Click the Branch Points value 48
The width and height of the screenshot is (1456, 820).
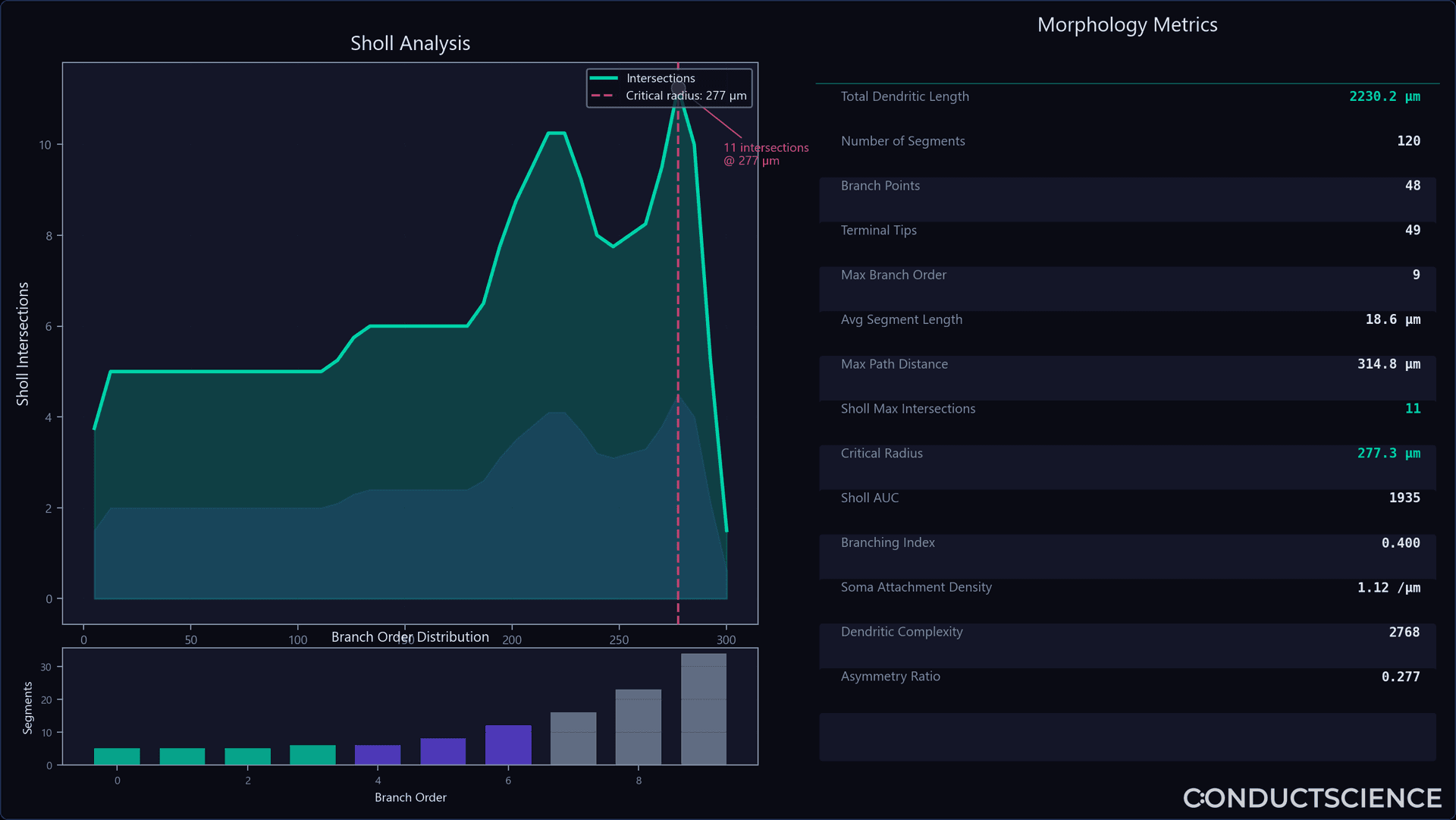tap(1413, 186)
